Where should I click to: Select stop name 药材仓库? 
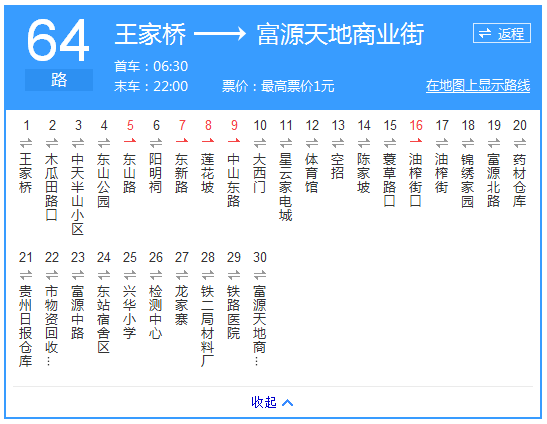tap(520, 180)
